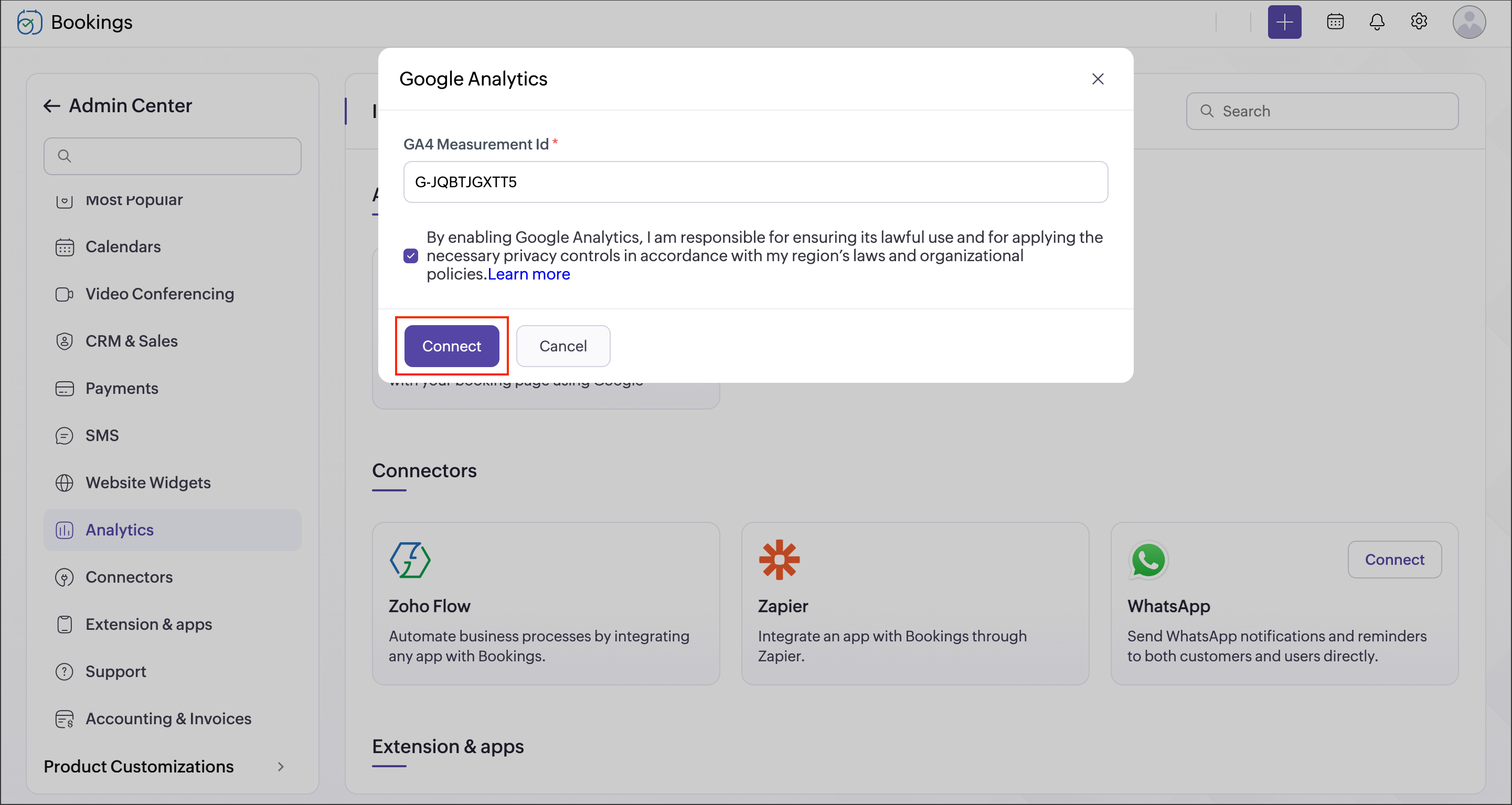Open the Learn more link
Image resolution: width=1512 pixels, height=805 pixels.
[x=528, y=275]
